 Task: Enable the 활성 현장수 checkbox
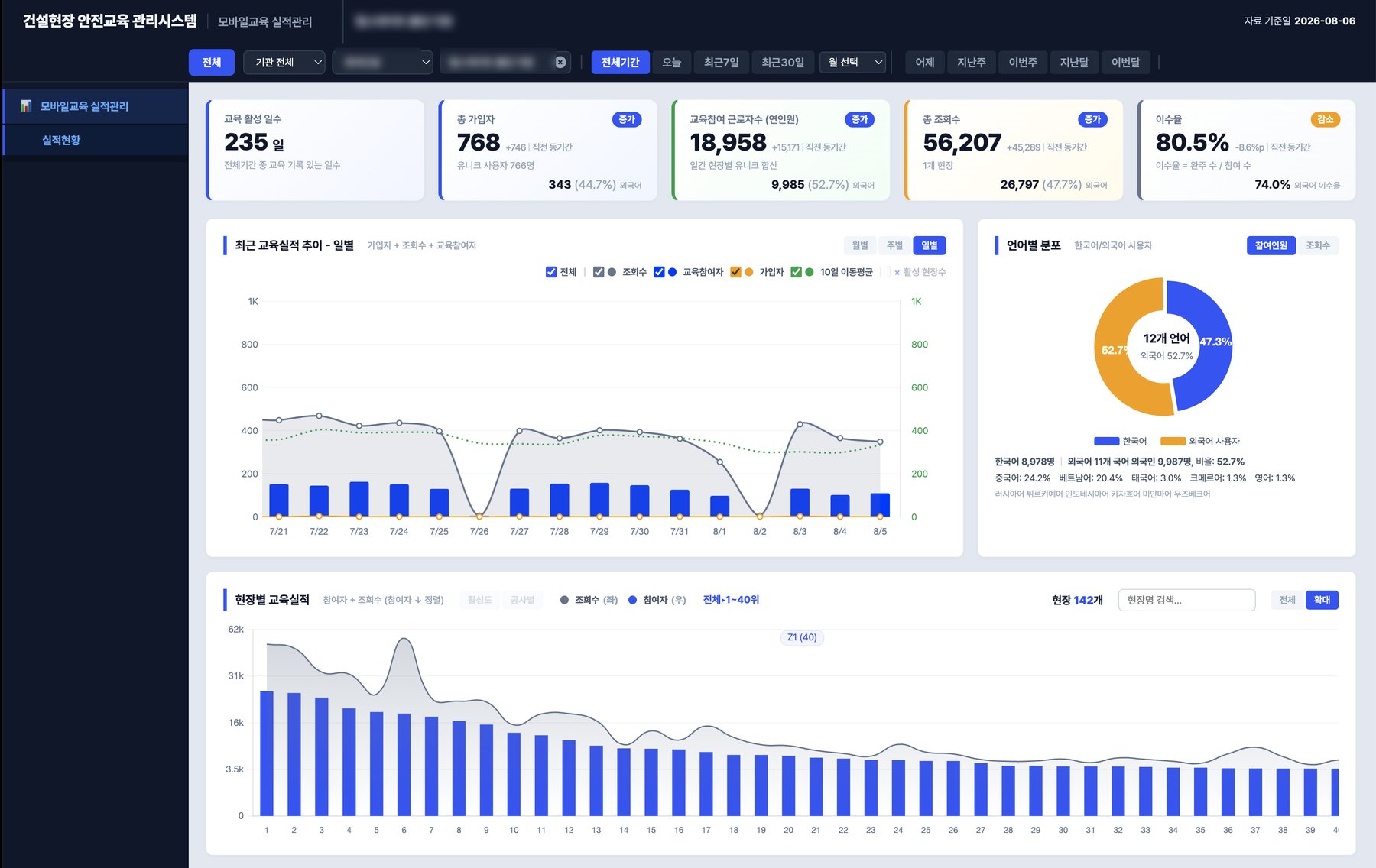coord(885,272)
